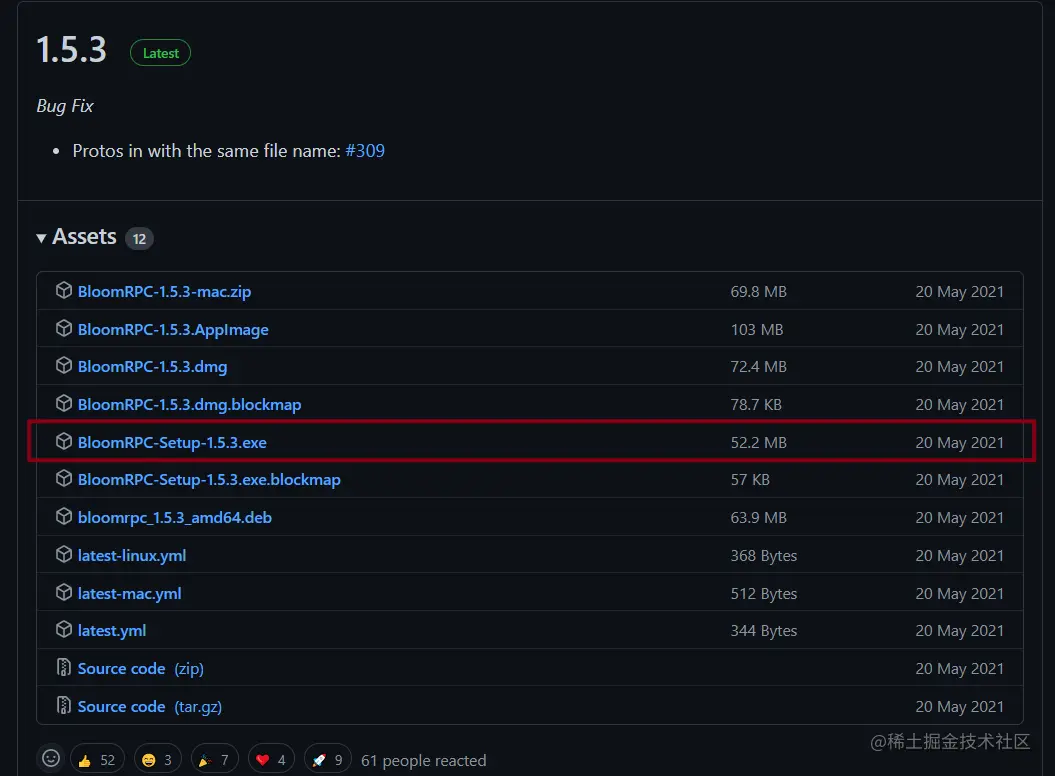Click package icon beside latest-linux.yml
The height and width of the screenshot is (776, 1055).
[64, 555]
